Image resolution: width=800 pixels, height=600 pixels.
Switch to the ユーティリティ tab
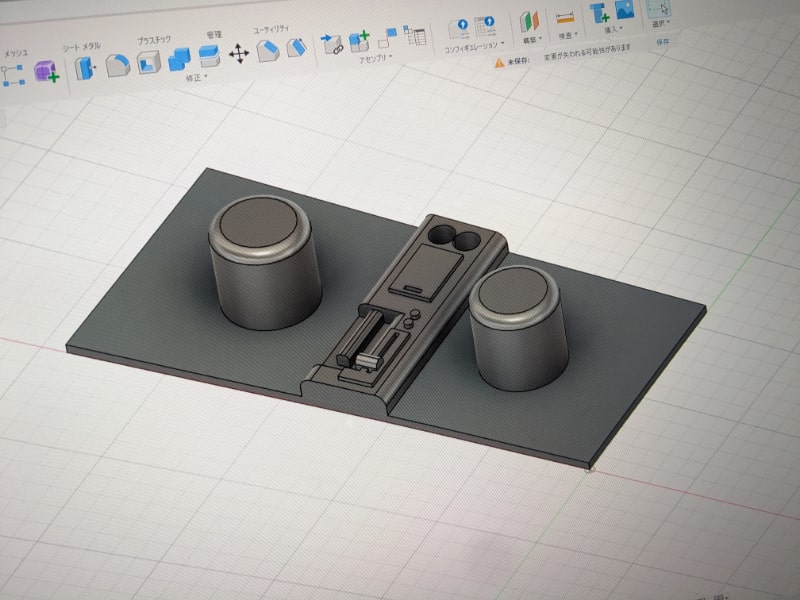271,30
